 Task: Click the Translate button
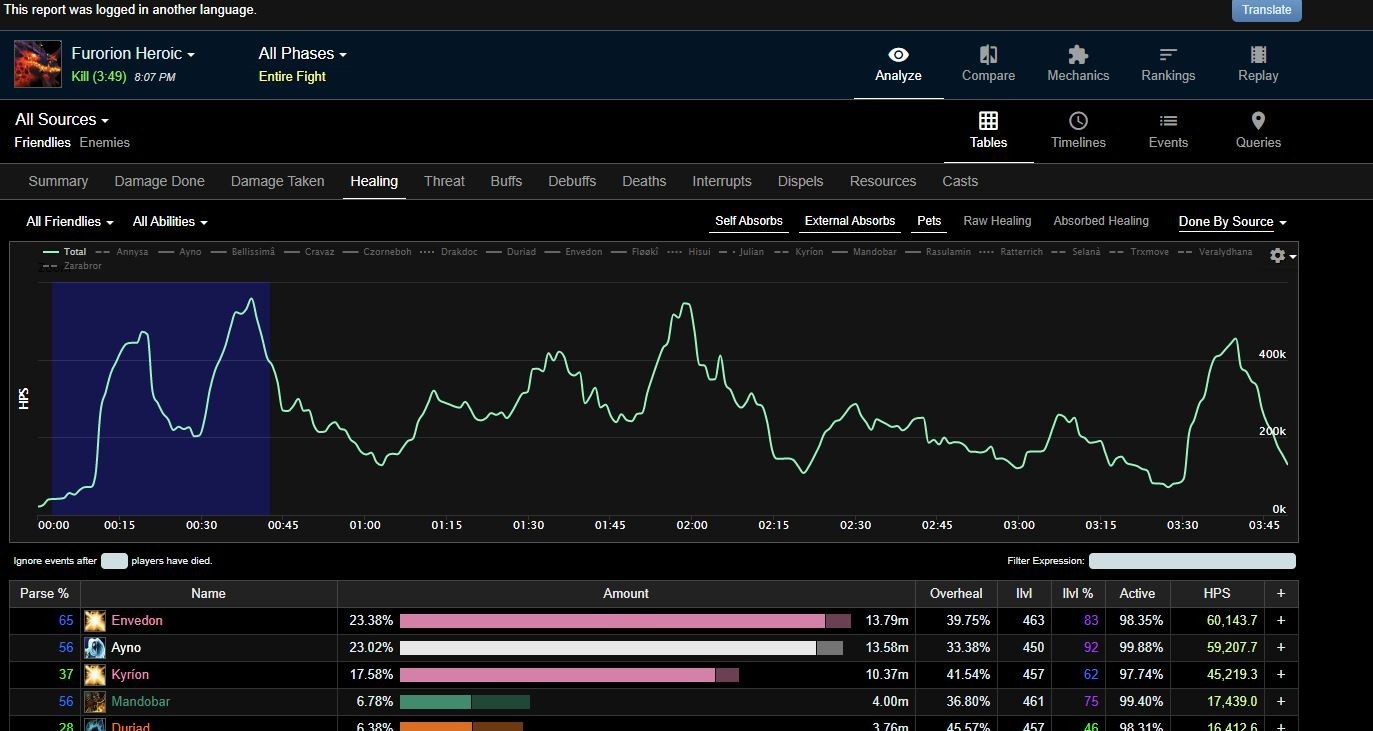(x=1266, y=10)
